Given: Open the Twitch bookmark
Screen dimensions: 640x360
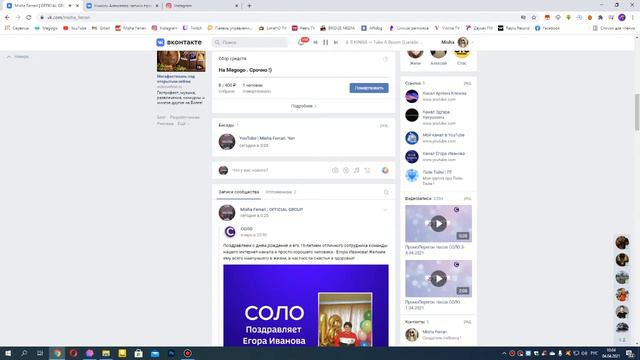Looking at the screenshot, I should coord(192,28).
